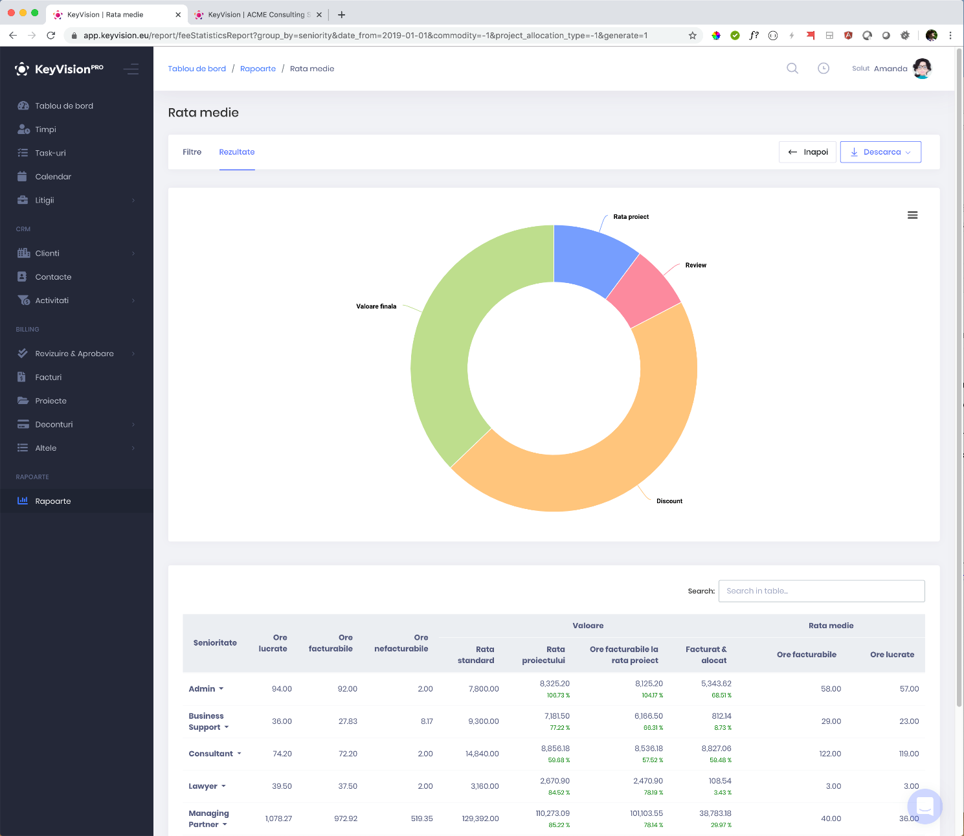Screen dimensions: 964x836
Task: Switch to the Filtre tab
Action: pos(192,152)
